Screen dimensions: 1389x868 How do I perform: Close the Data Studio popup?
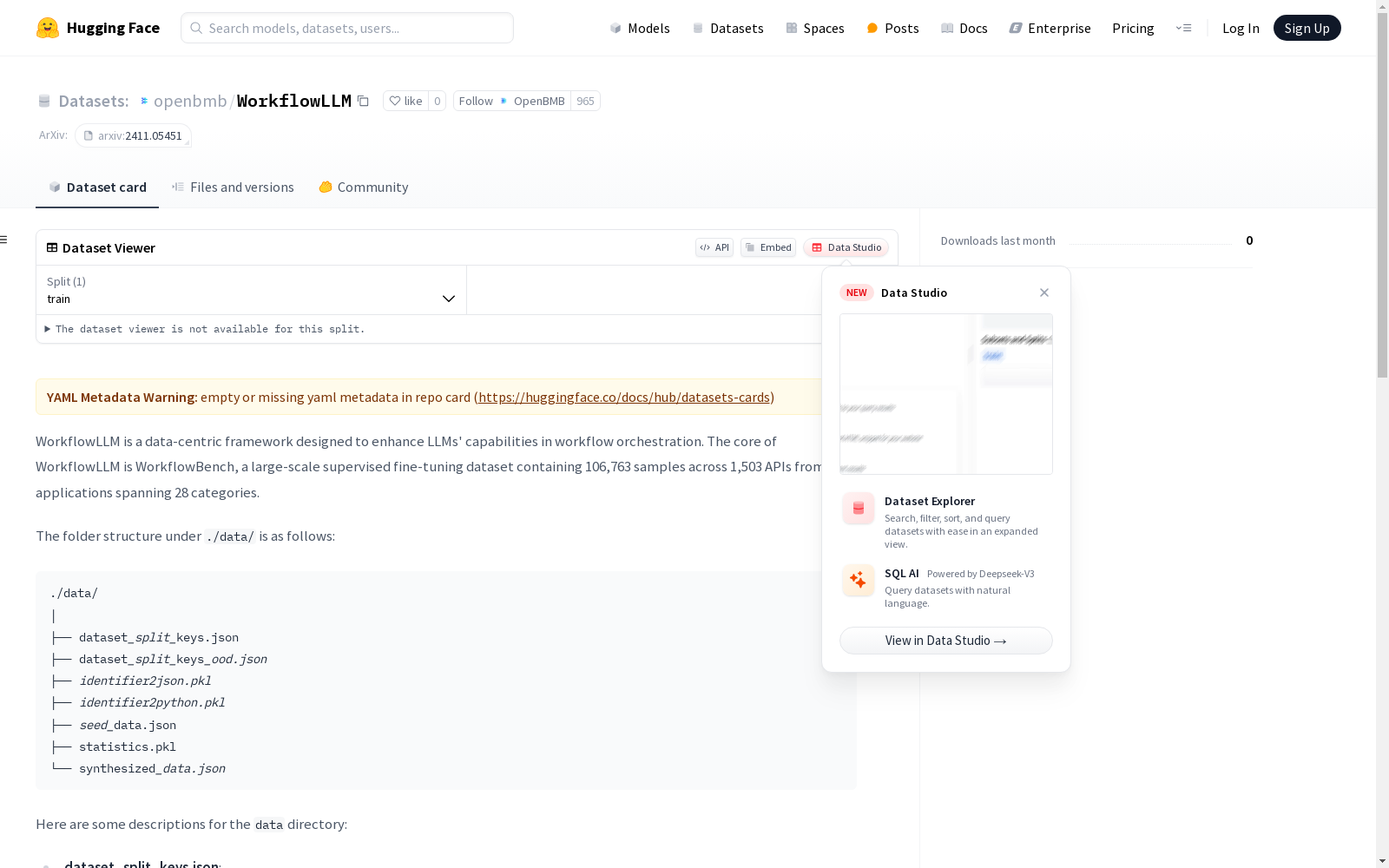tap(1044, 293)
